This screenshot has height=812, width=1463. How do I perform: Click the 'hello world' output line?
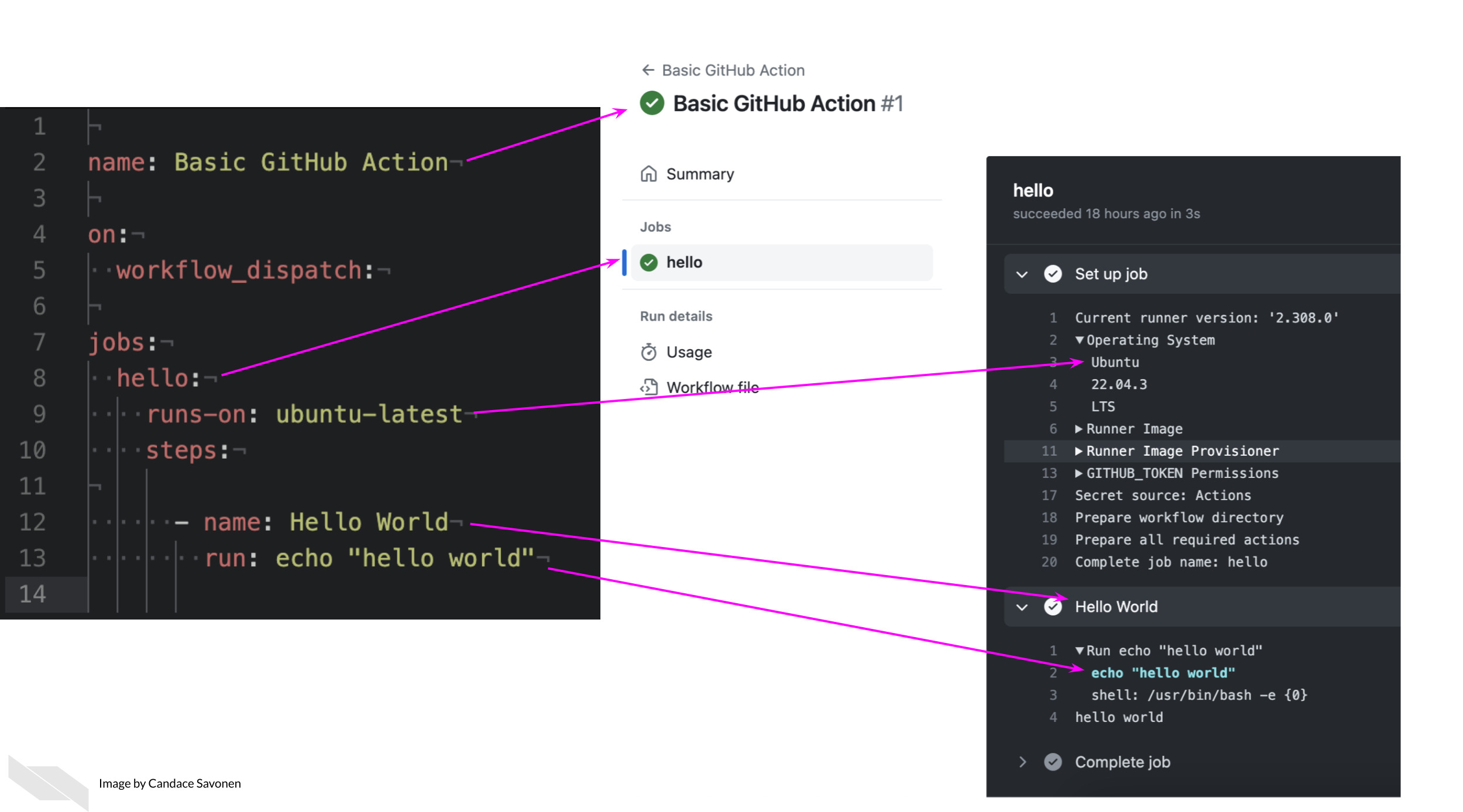tap(1119, 718)
